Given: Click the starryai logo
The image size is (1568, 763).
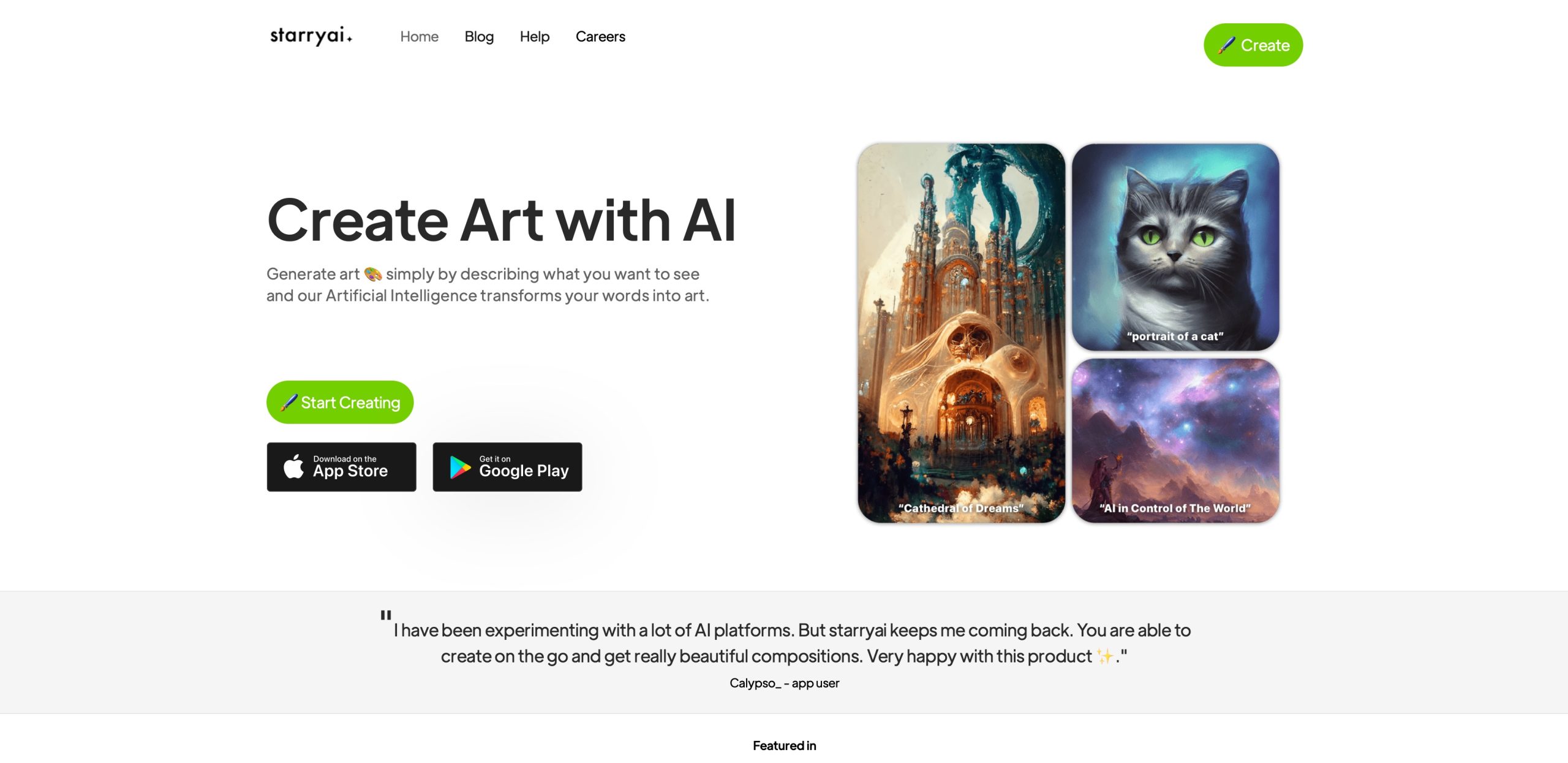Looking at the screenshot, I should coord(311,36).
